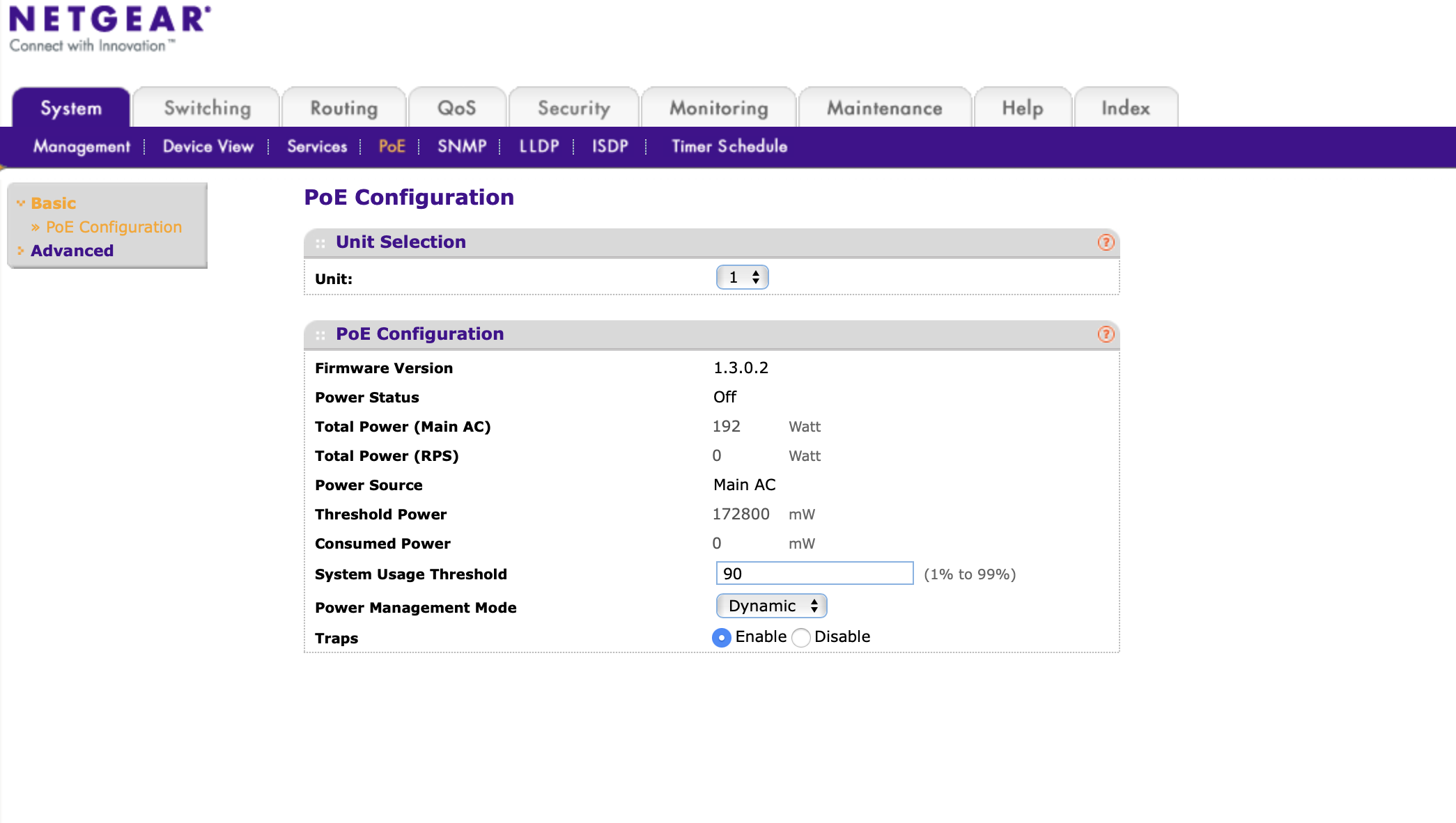Click the Total Power Main AC value 192
Screen dimensions: 1456x823
726,426
